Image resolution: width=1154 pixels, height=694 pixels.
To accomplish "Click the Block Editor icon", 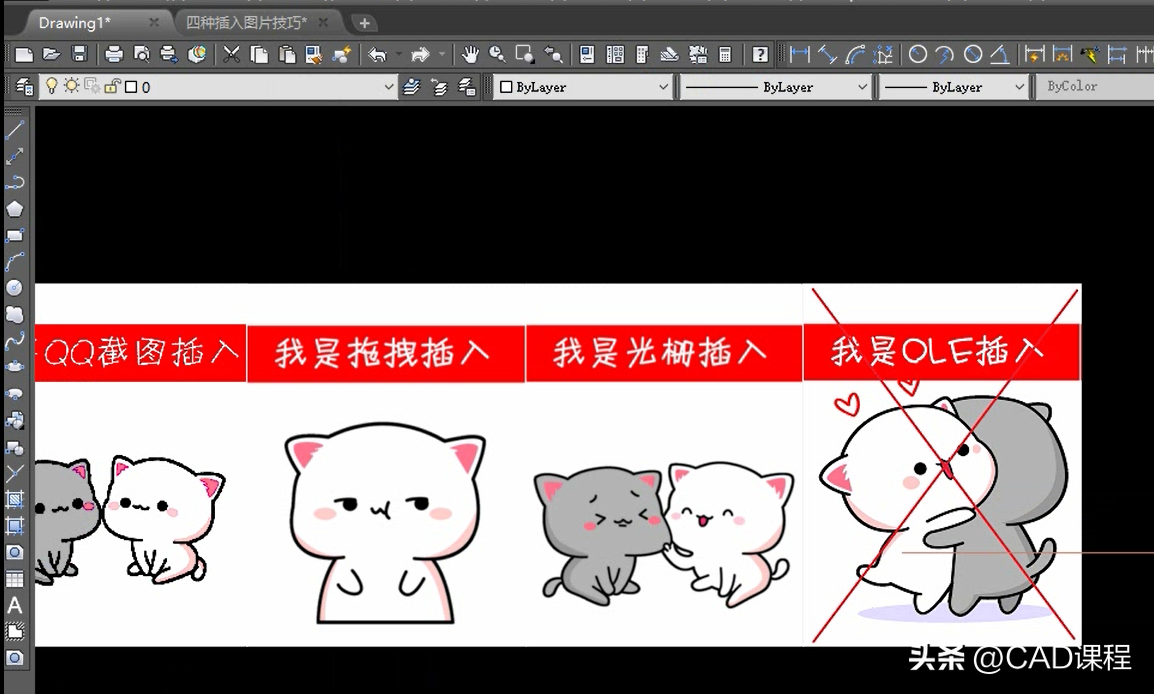I will point(342,54).
